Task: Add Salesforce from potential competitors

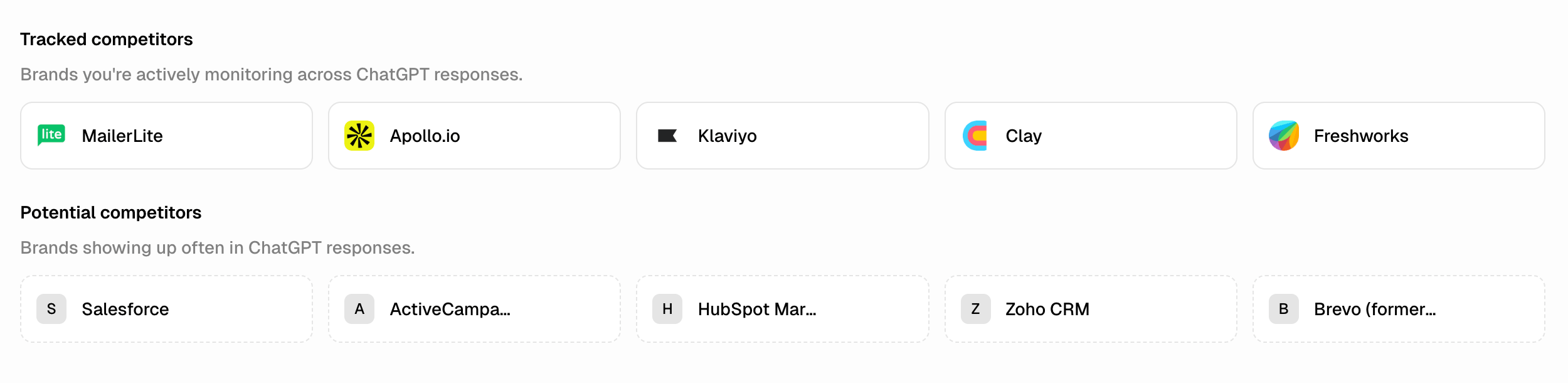Action: (x=166, y=308)
